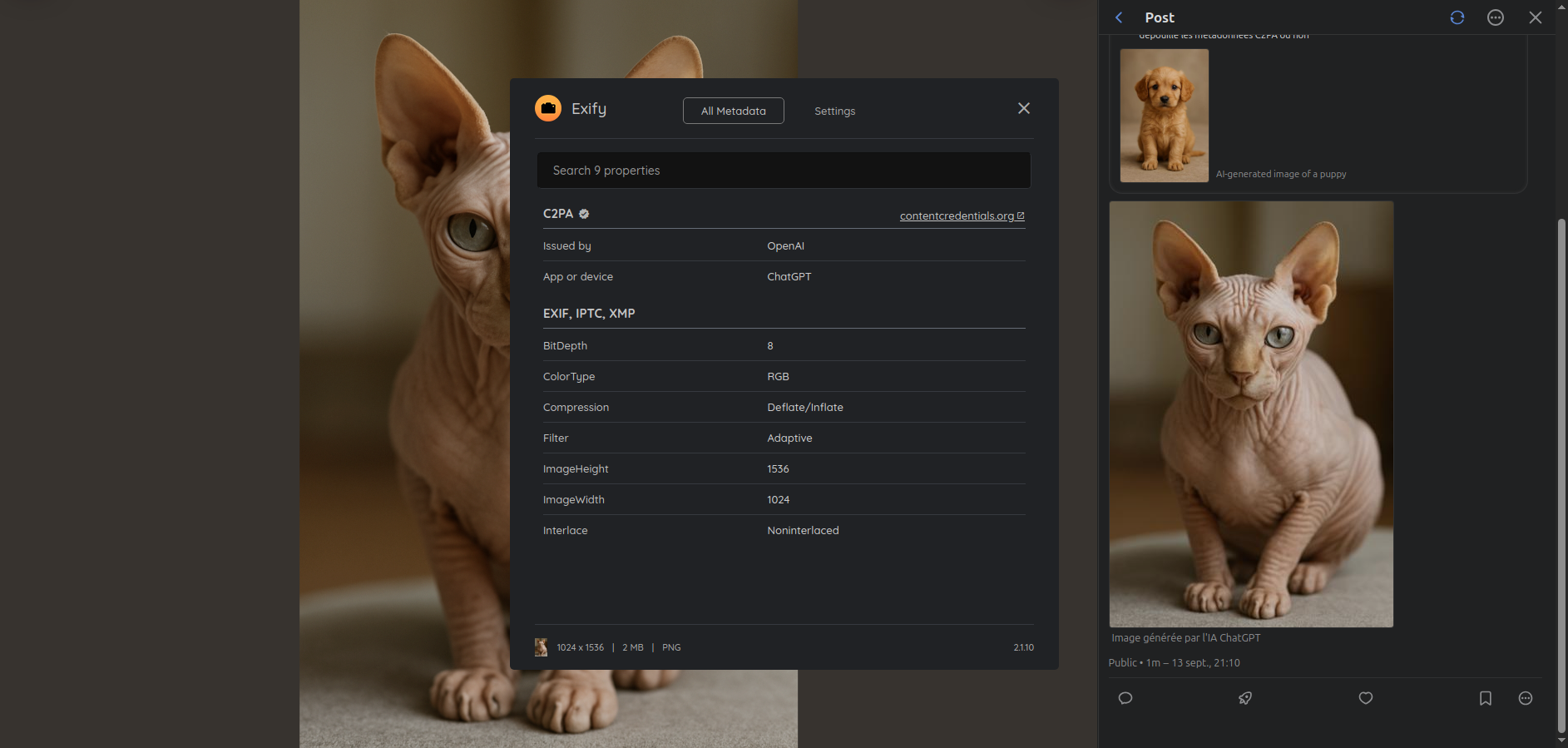Close the Exify metadata dialog

click(x=1024, y=108)
